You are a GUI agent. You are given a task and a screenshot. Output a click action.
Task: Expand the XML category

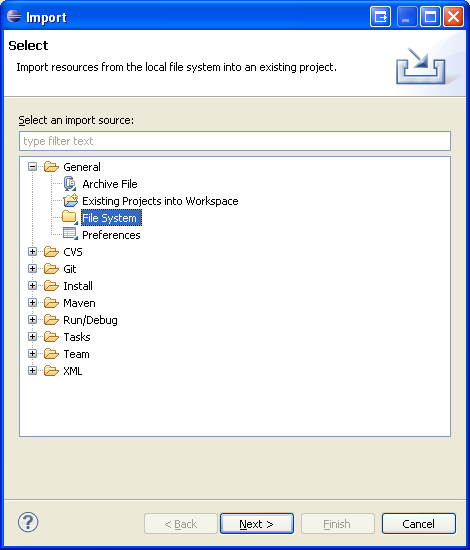32,370
